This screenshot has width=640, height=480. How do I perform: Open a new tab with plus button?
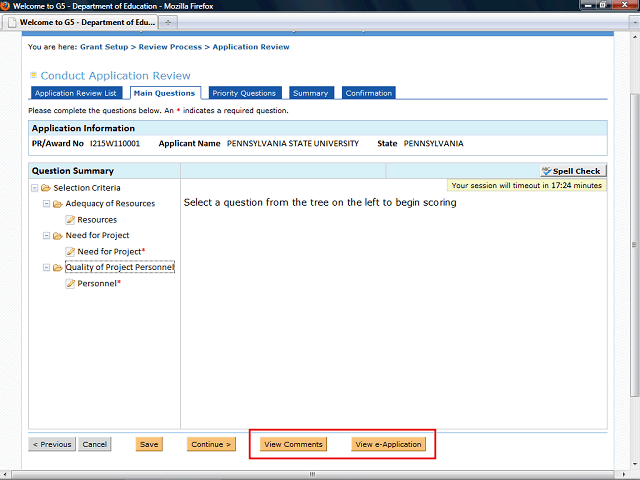(x=168, y=22)
